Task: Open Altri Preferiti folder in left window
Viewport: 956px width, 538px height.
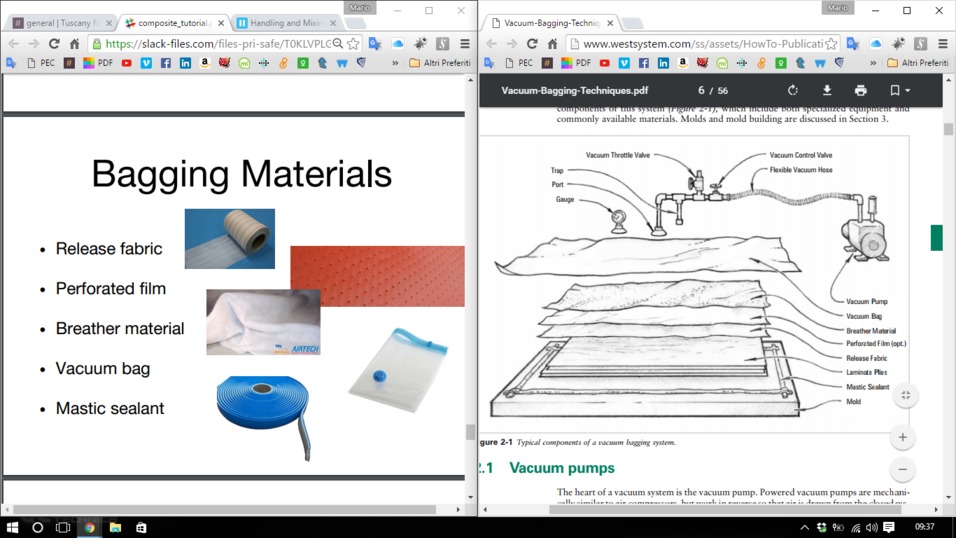Action: pos(440,63)
